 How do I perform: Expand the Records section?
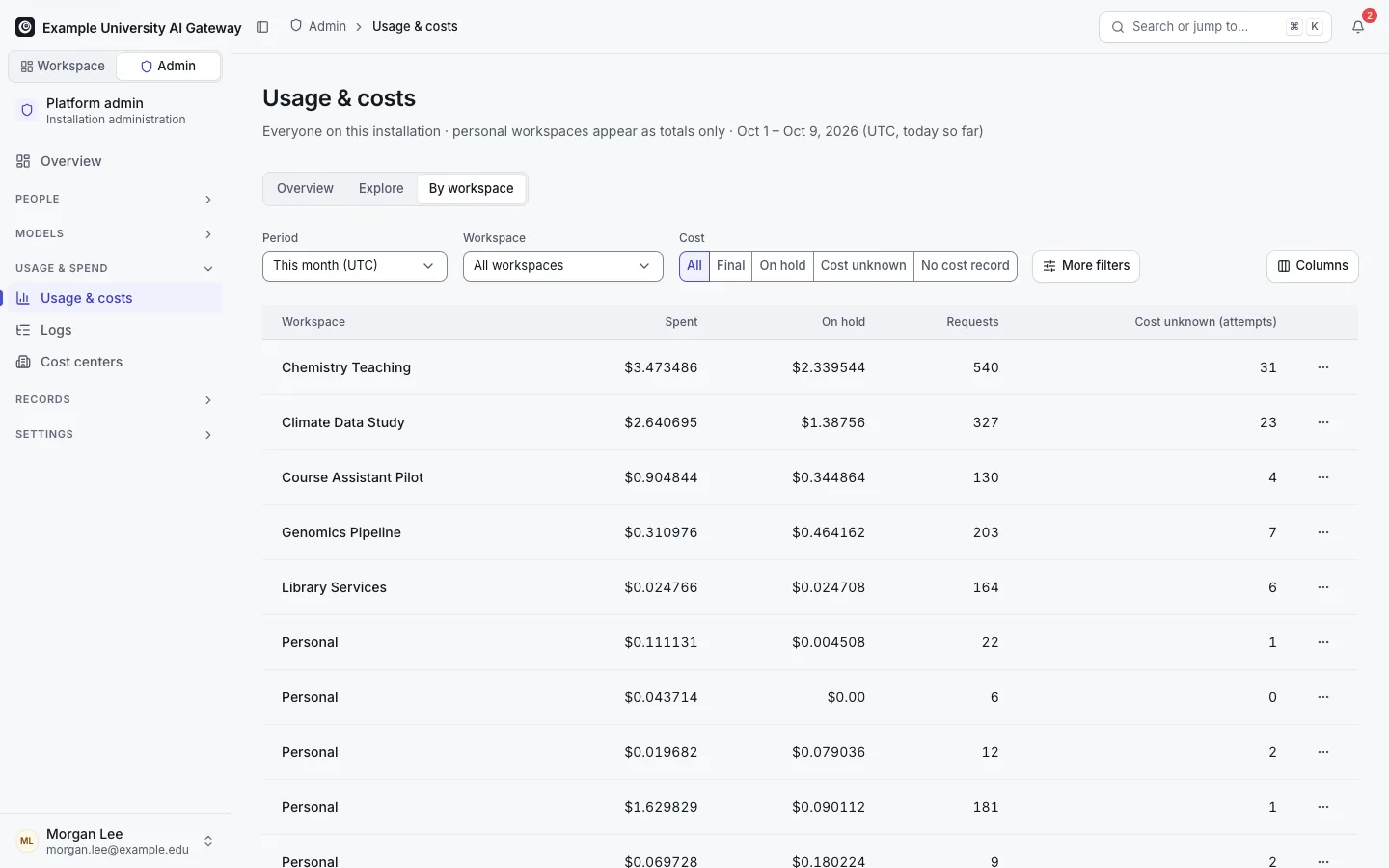pos(115,399)
